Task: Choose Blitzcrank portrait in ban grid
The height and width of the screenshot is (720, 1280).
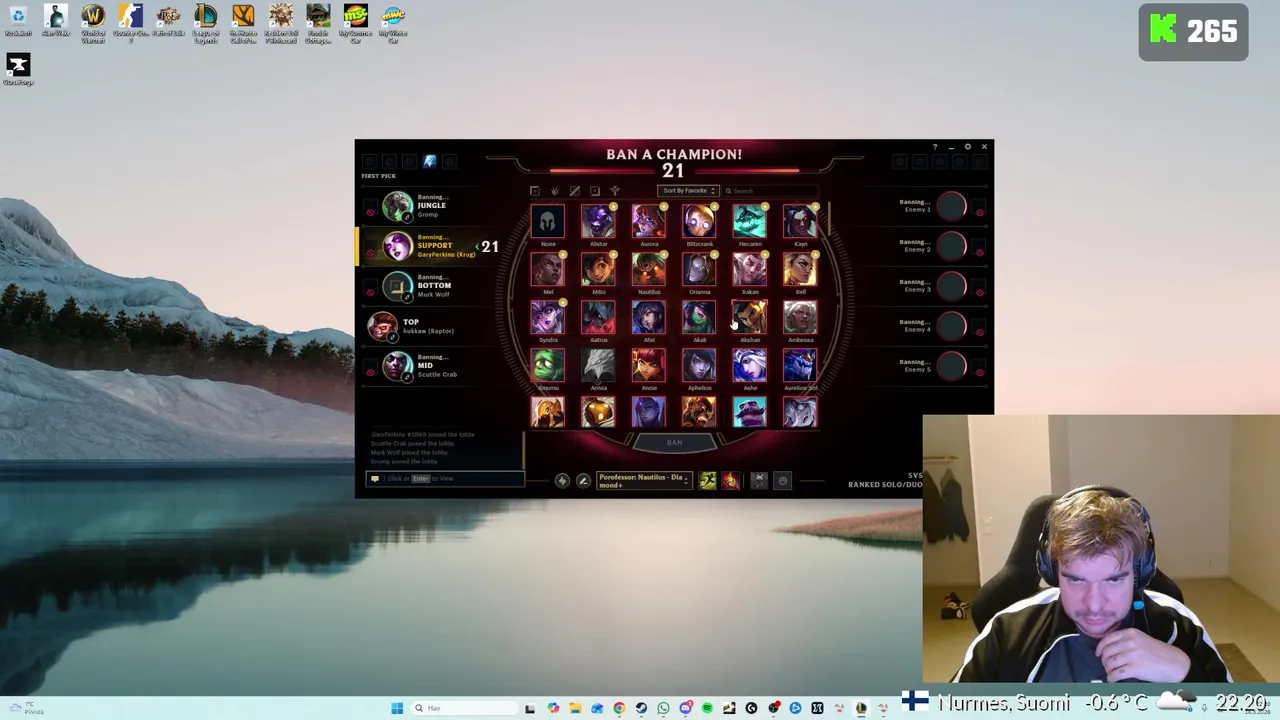Action: pyautogui.click(x=699, y=221)
